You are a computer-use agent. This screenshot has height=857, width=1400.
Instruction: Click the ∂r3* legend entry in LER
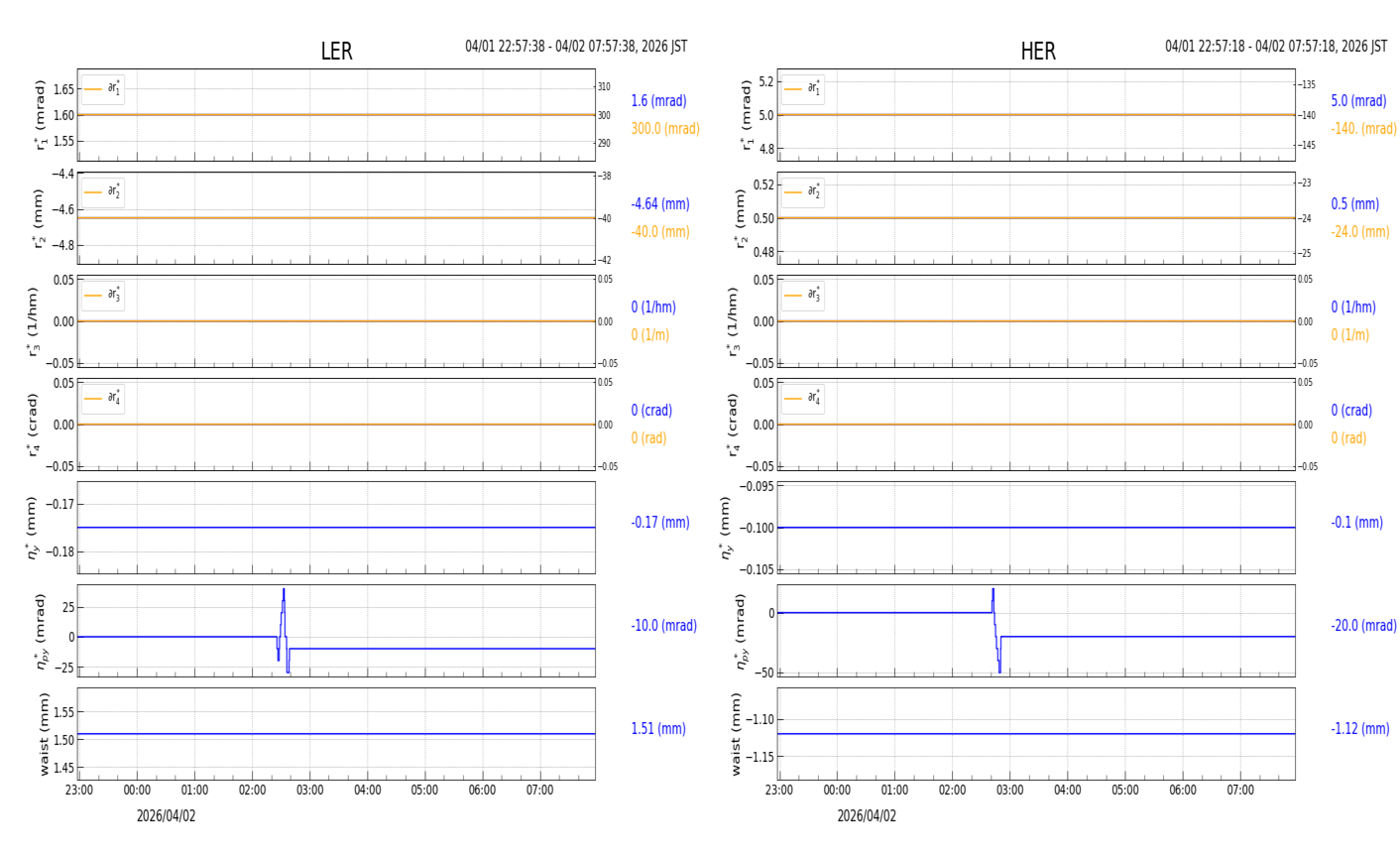pyautogui.click(x=103, y=296)
